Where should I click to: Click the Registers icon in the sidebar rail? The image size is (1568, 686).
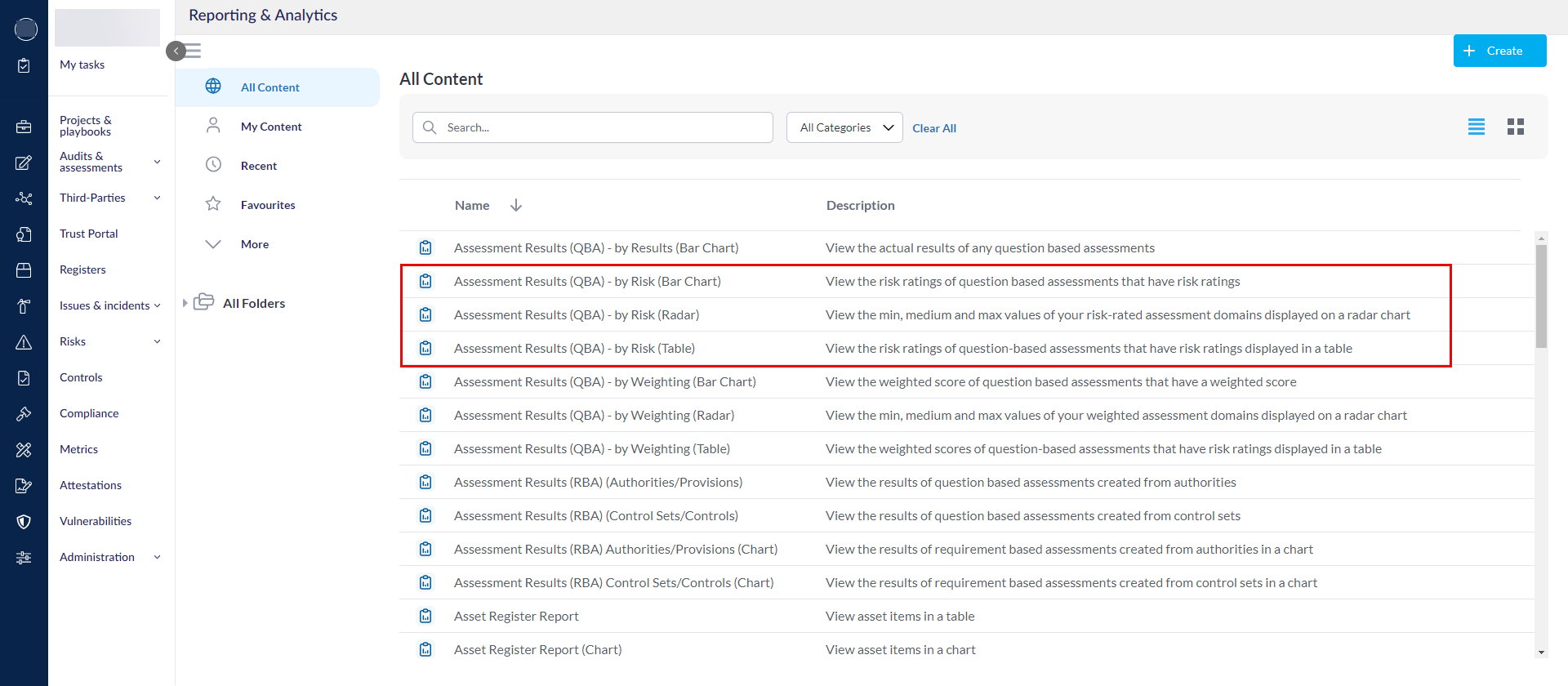pyautogui.click(x=24, y=270)
